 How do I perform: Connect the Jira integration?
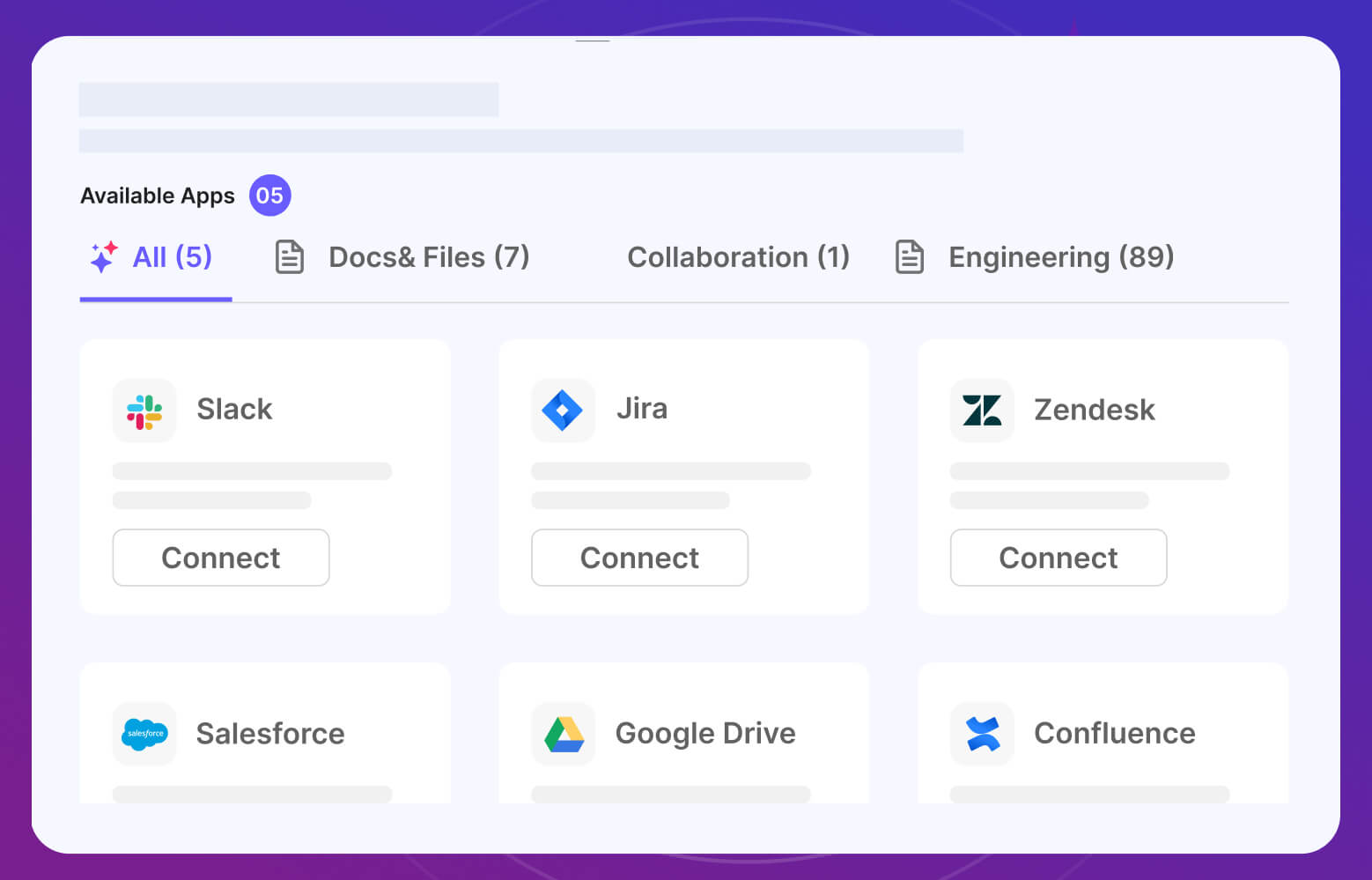(x=639, y=558)
